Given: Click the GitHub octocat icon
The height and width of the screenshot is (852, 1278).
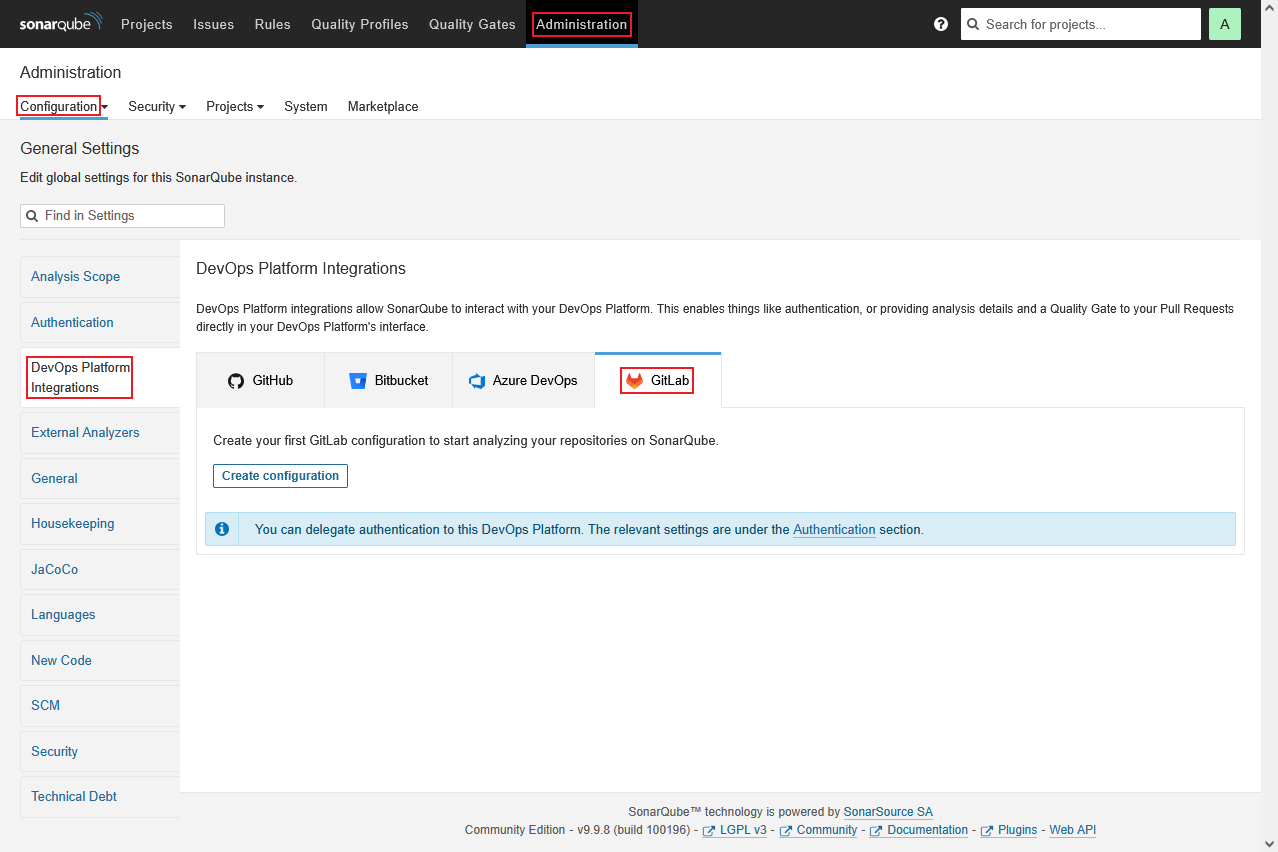Looking at the screenshot, I should (236, 381).
